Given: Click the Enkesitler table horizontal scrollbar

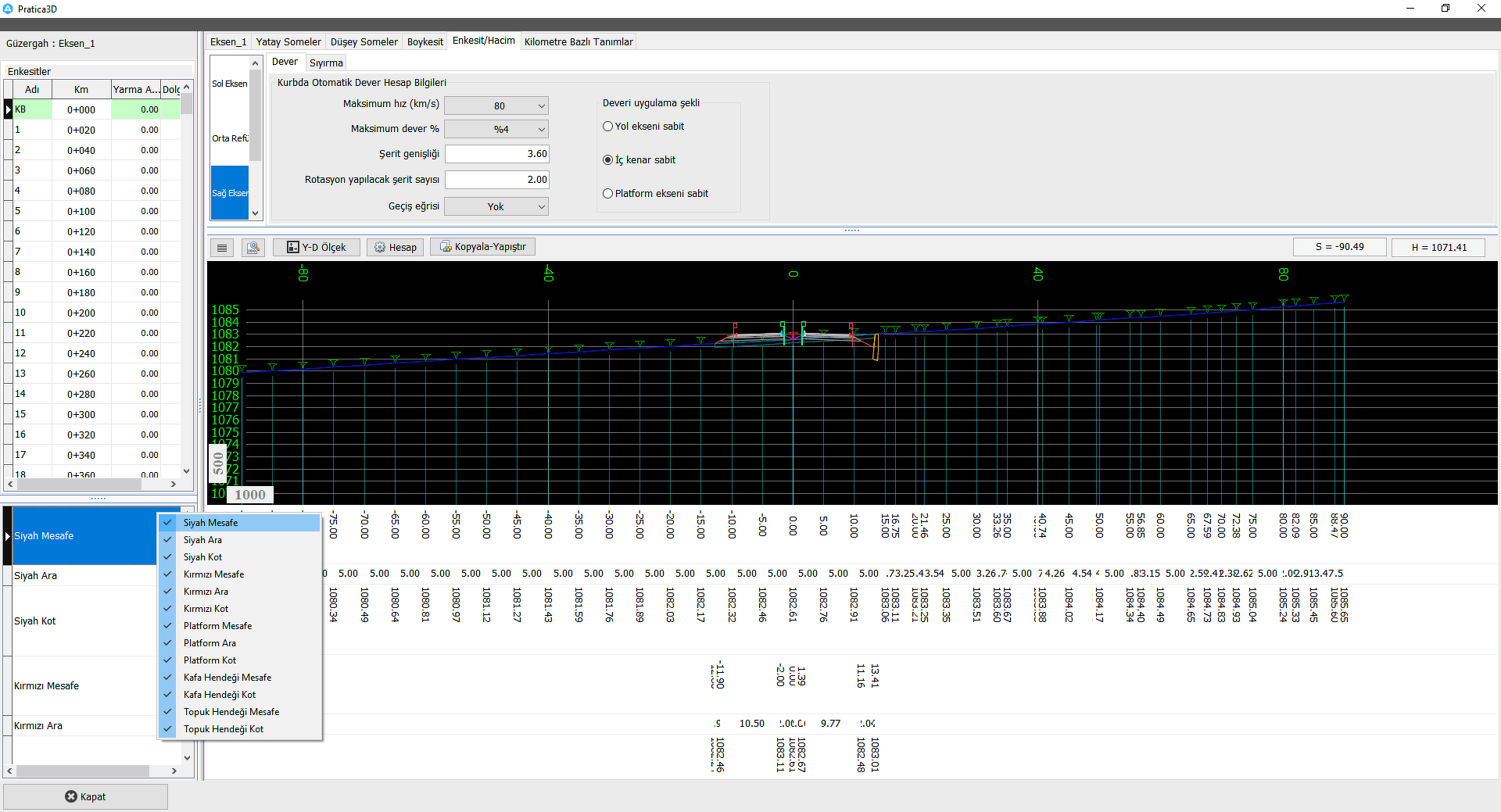Looking at the screenshot, I should [x=78, y=485].
